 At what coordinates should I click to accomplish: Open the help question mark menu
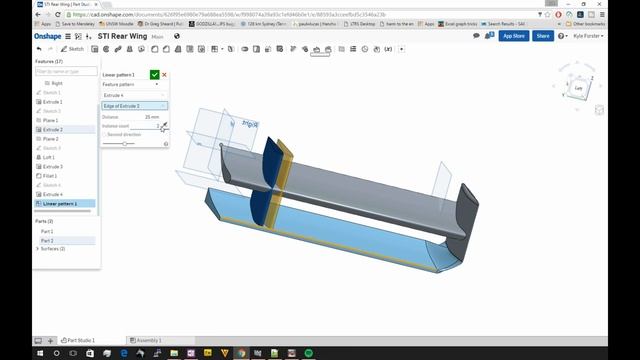click(562, 36)
